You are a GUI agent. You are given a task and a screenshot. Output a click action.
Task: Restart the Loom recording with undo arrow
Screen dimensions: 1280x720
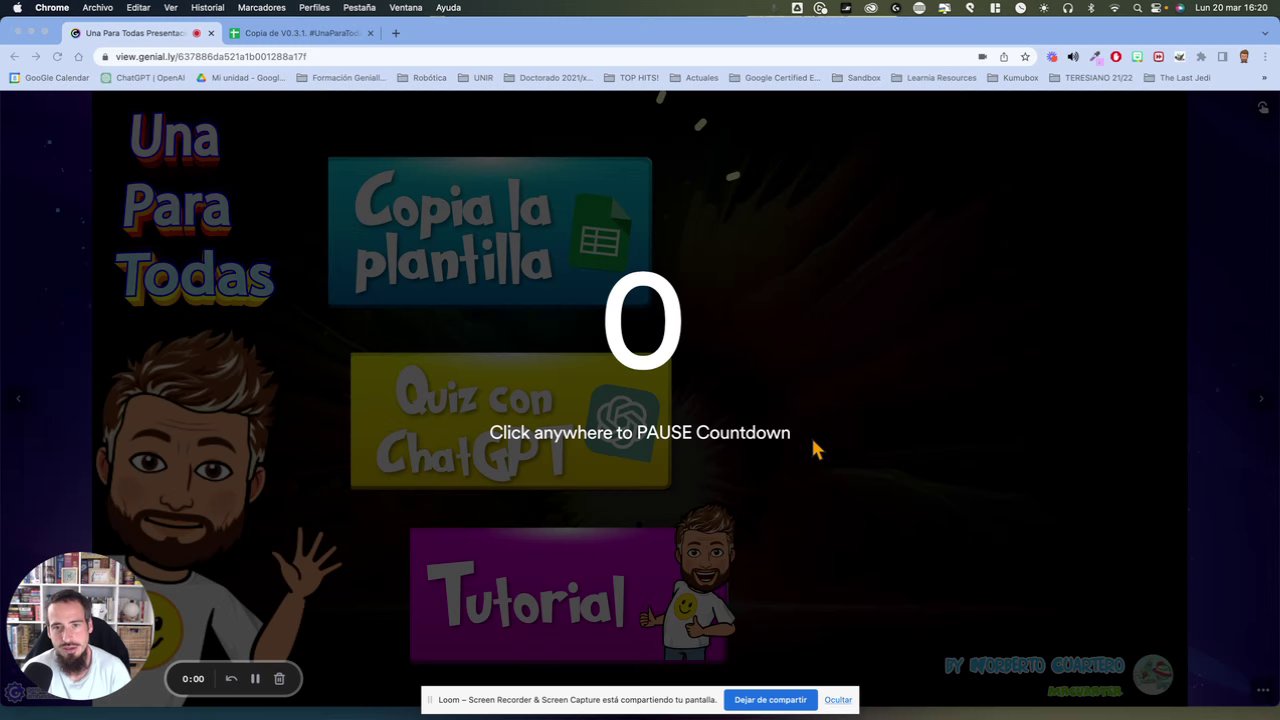pyautogui.click(x=231, y=679)
